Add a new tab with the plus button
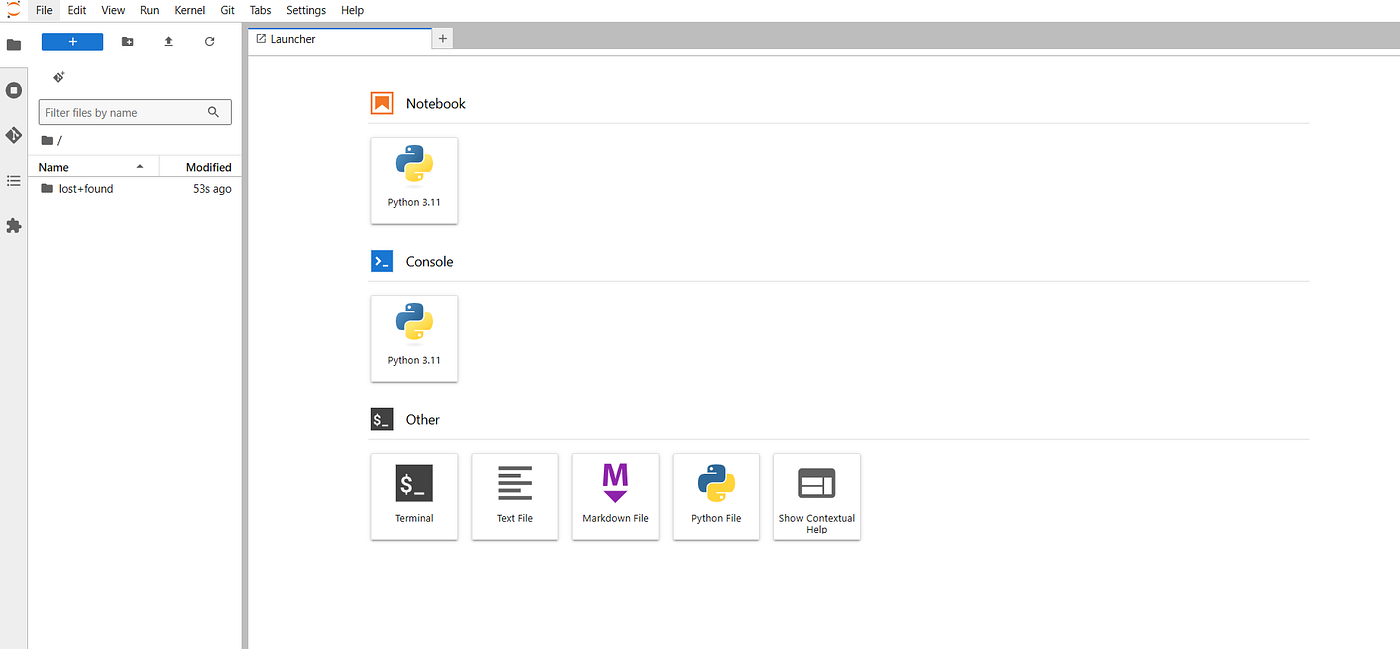 click(444, 38)
